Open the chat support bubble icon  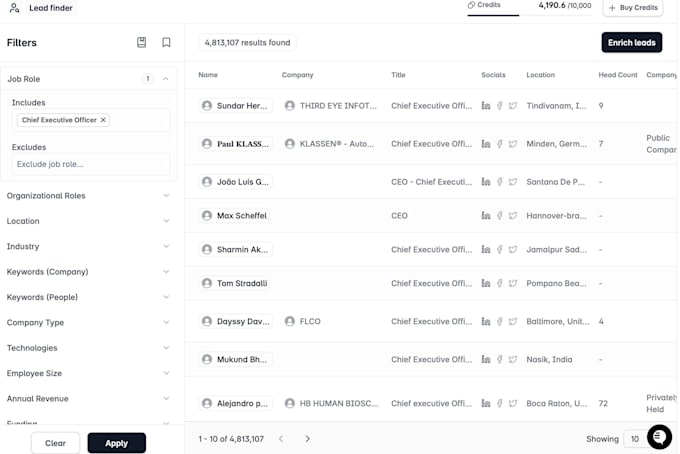(659, 437)
